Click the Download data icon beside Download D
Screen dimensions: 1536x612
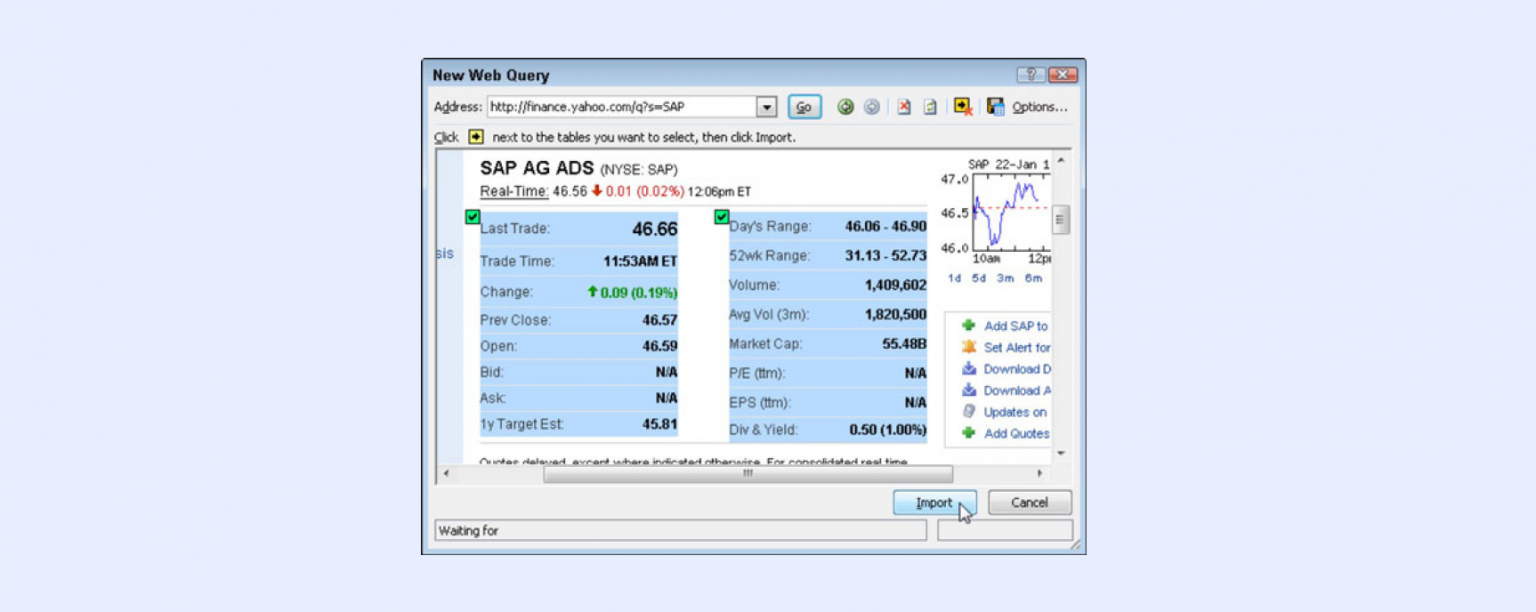967,369
